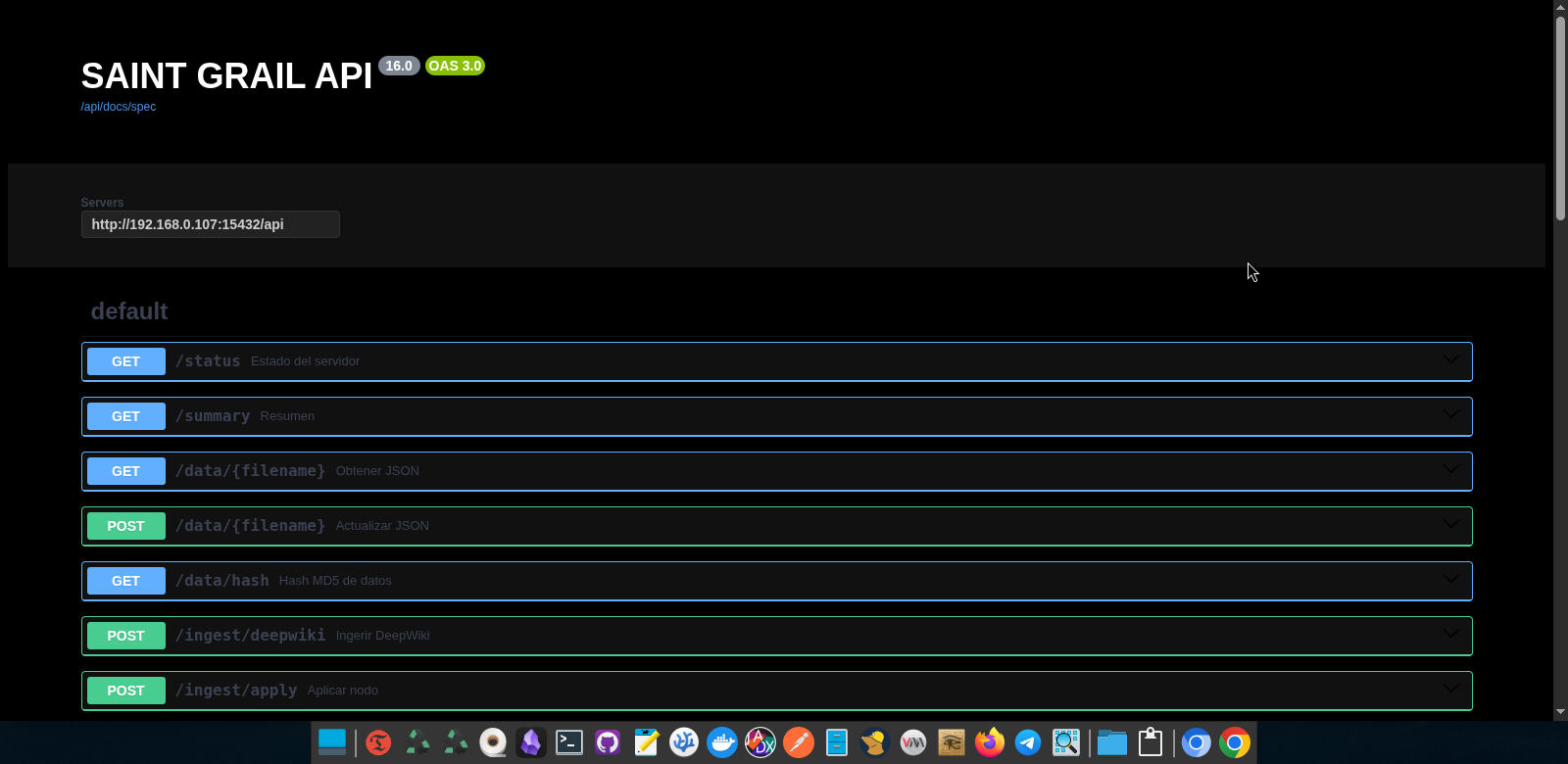Click the /data/hash path text
The height and width of the screenshot is (764, 1568).
click(x=222, y=581)
